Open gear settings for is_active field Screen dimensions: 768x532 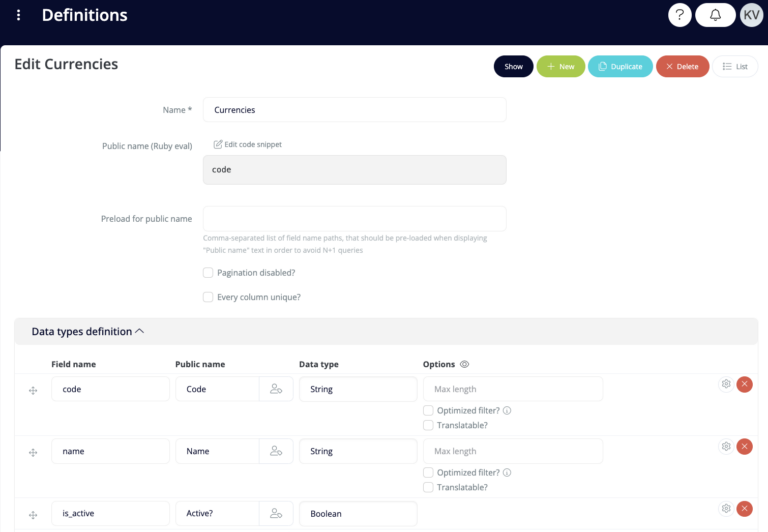(726, 508)
